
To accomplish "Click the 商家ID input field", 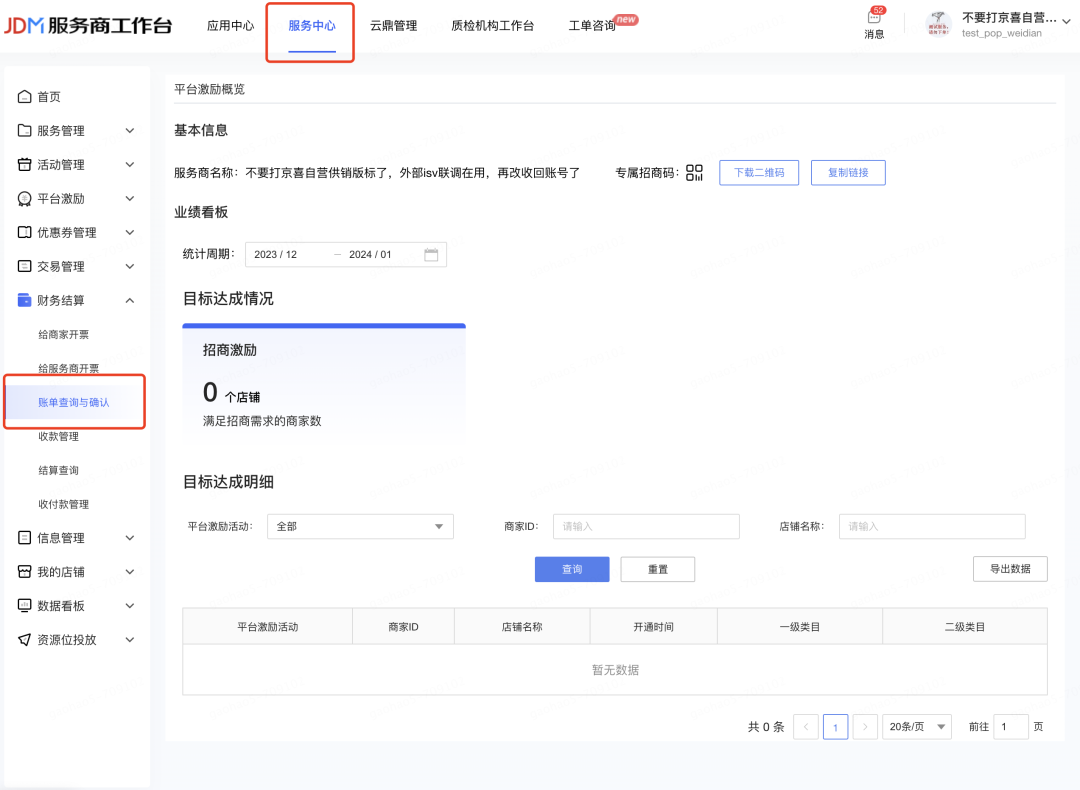I will coord(645,527).
